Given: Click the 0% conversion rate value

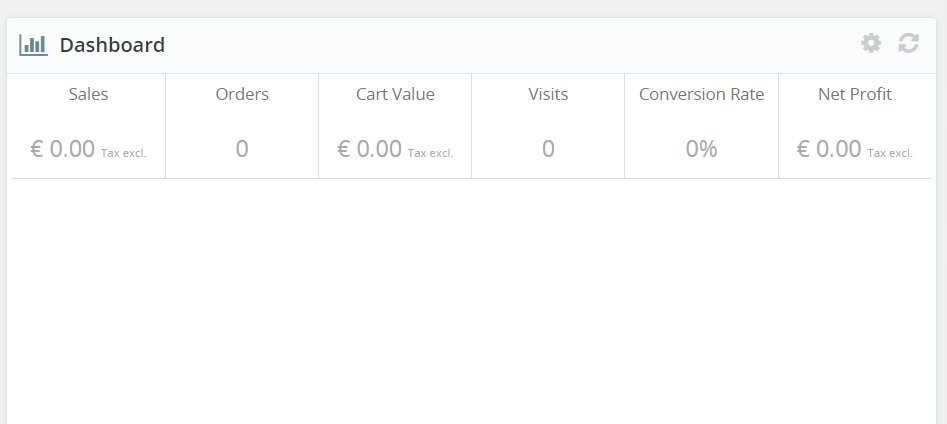Looking at the screenshot, I should [701, 149].
